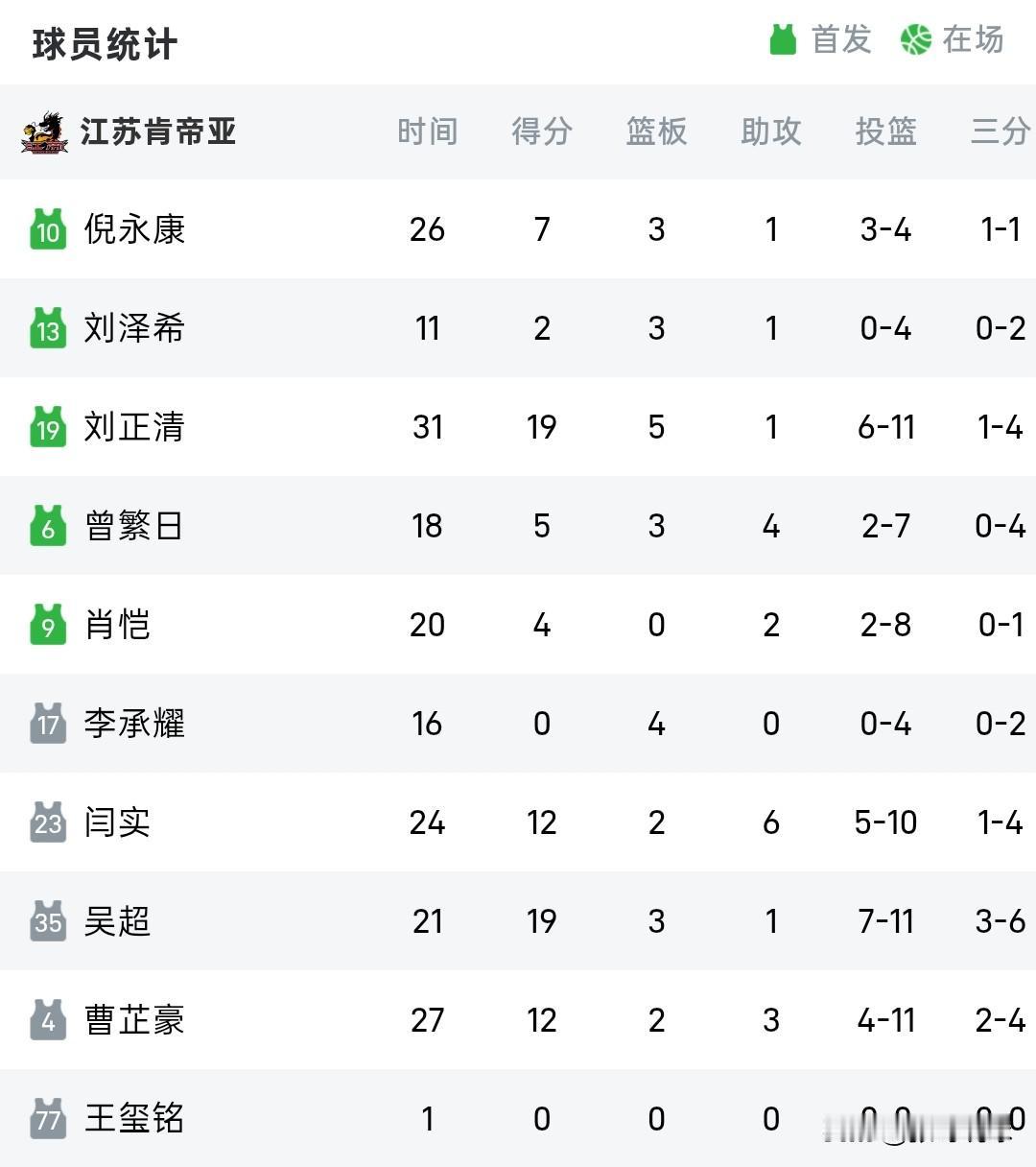Select the 篮板 column header
Image resolution: width=1036 pixels, height=1167 pixels.
(x=657, y=131)
